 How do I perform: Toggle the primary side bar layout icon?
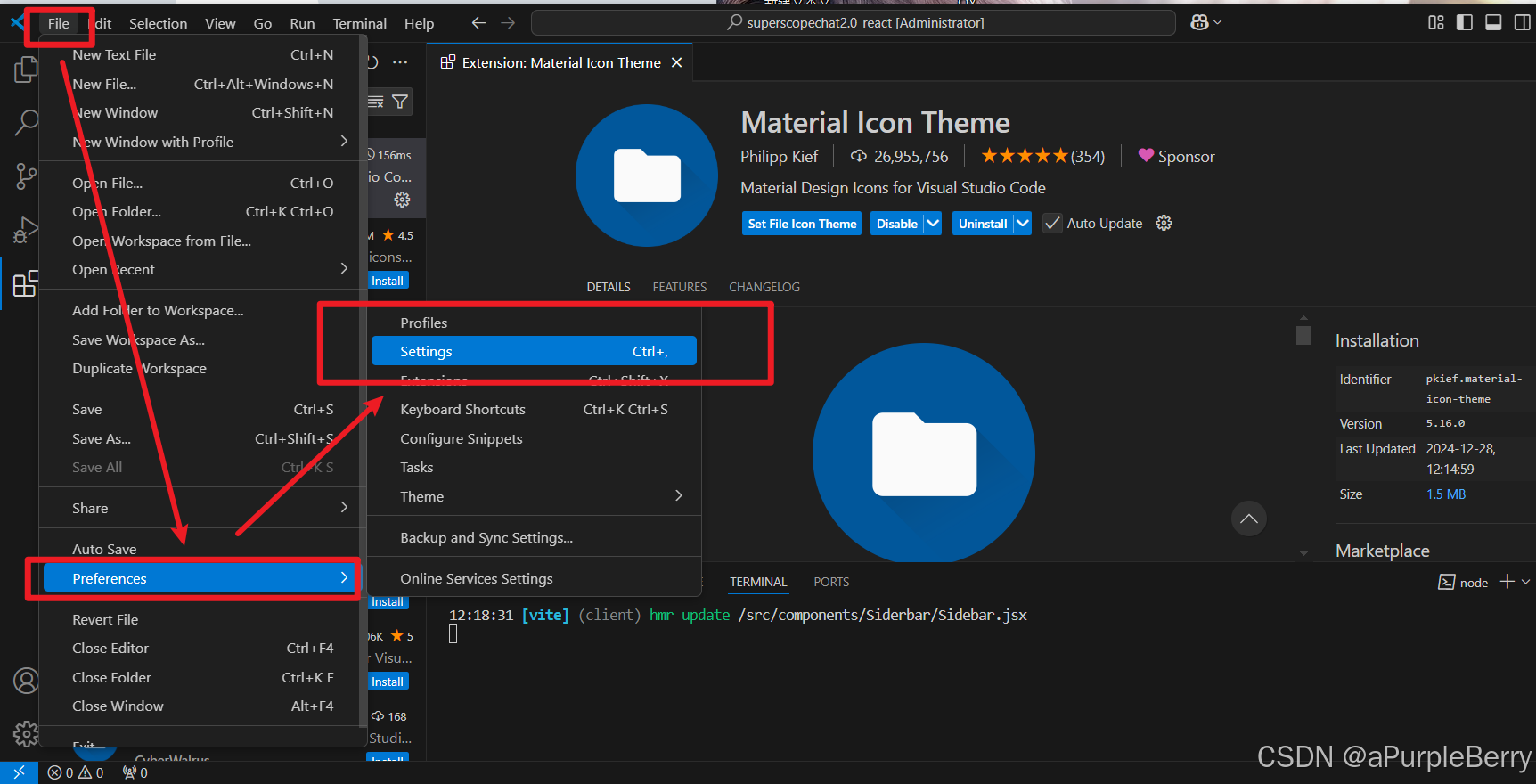pyautogui.click(x=1465, y=22)
